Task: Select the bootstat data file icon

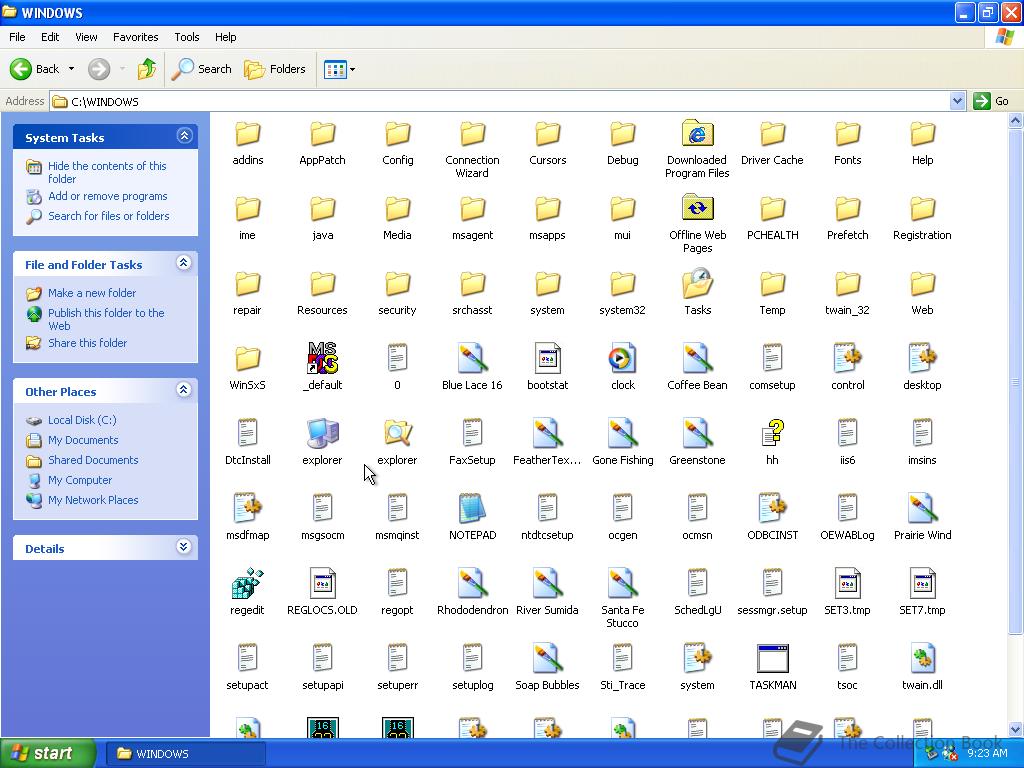Action: [547, 358]
